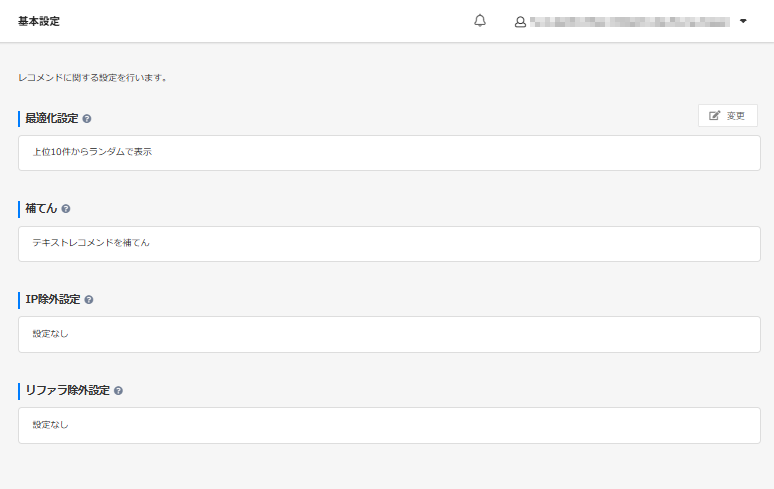Viewport: 774px width, 489px height.
Task: Click 設定なし box under リファラ除外設定
Action: click(389, 425)
